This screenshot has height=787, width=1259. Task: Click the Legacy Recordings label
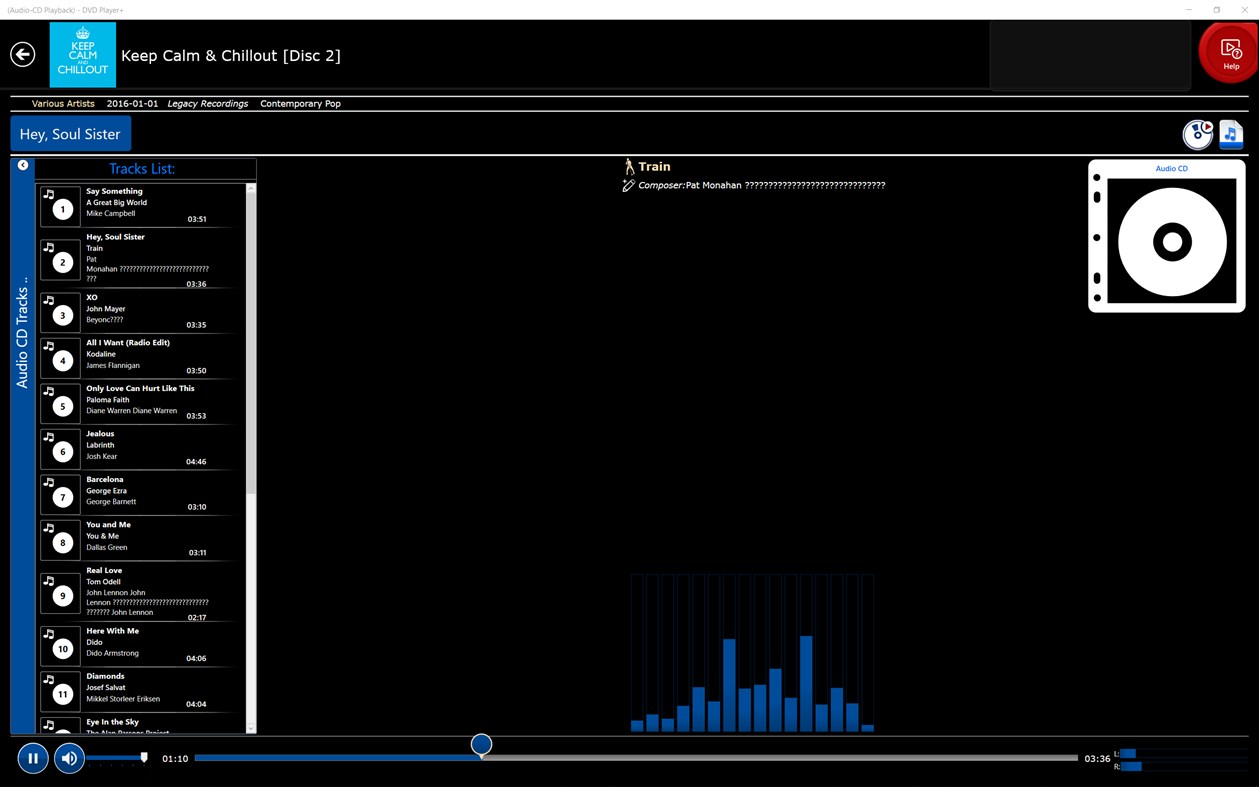[208, 103]
